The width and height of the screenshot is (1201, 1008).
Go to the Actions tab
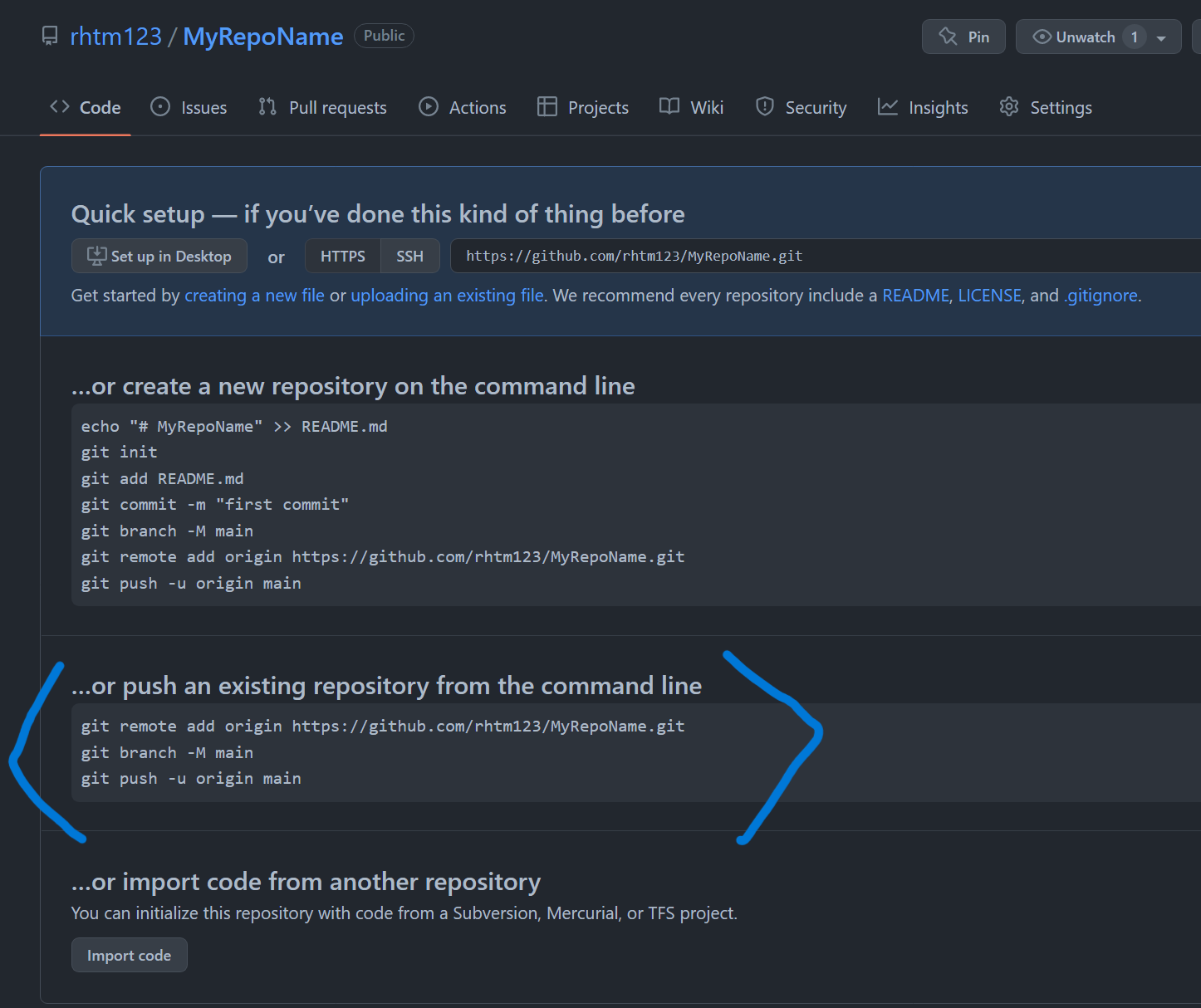click(463, 108)
